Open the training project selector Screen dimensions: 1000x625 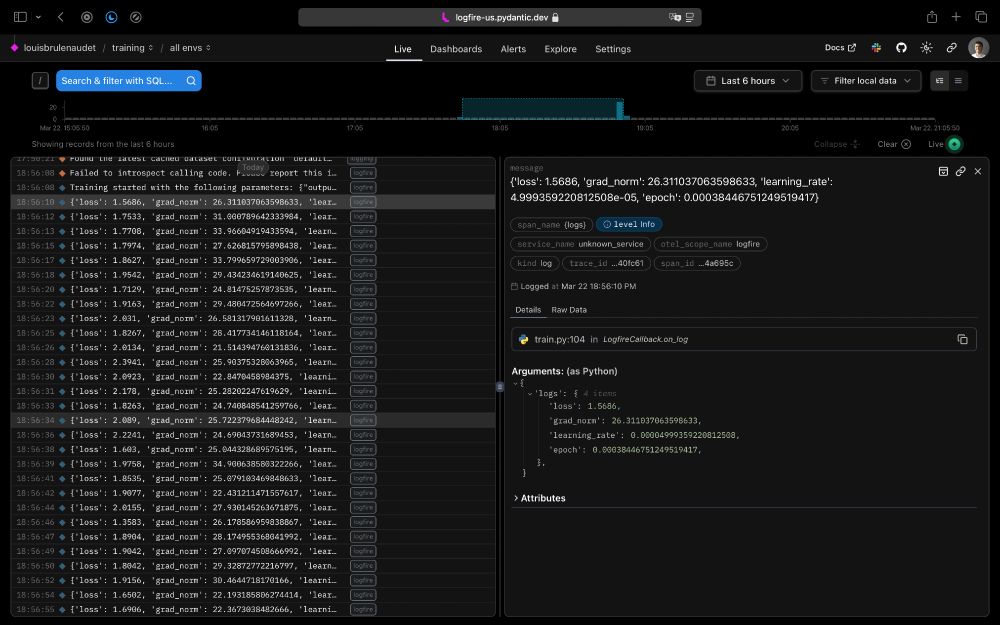pyautogui.click(x=132, y=48)
